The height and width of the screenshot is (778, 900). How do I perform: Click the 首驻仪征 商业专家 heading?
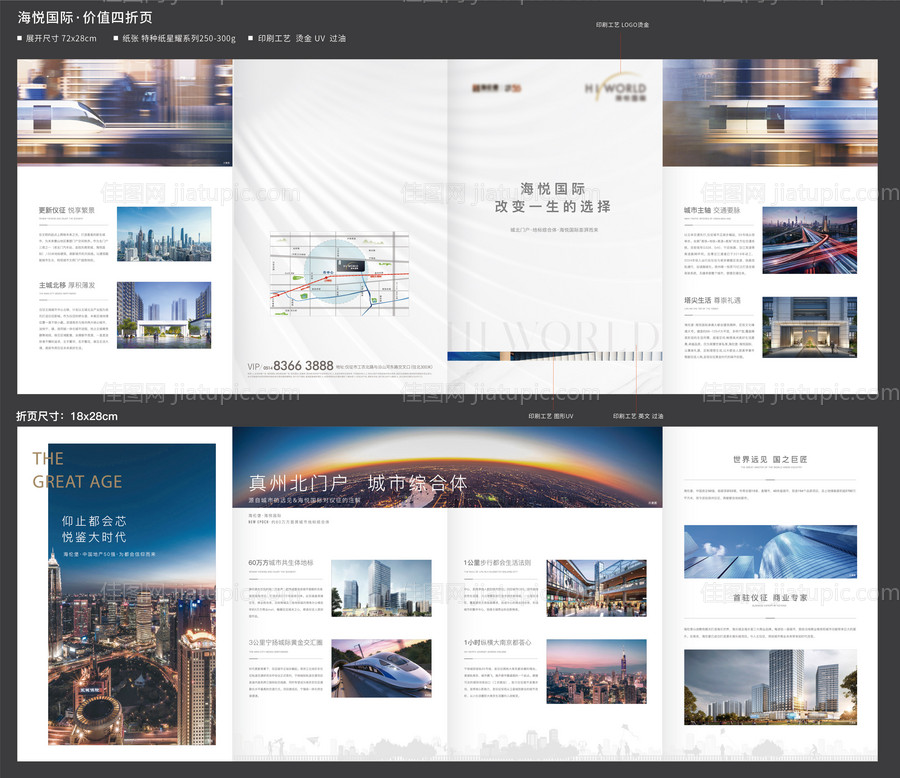pos(770,597)
